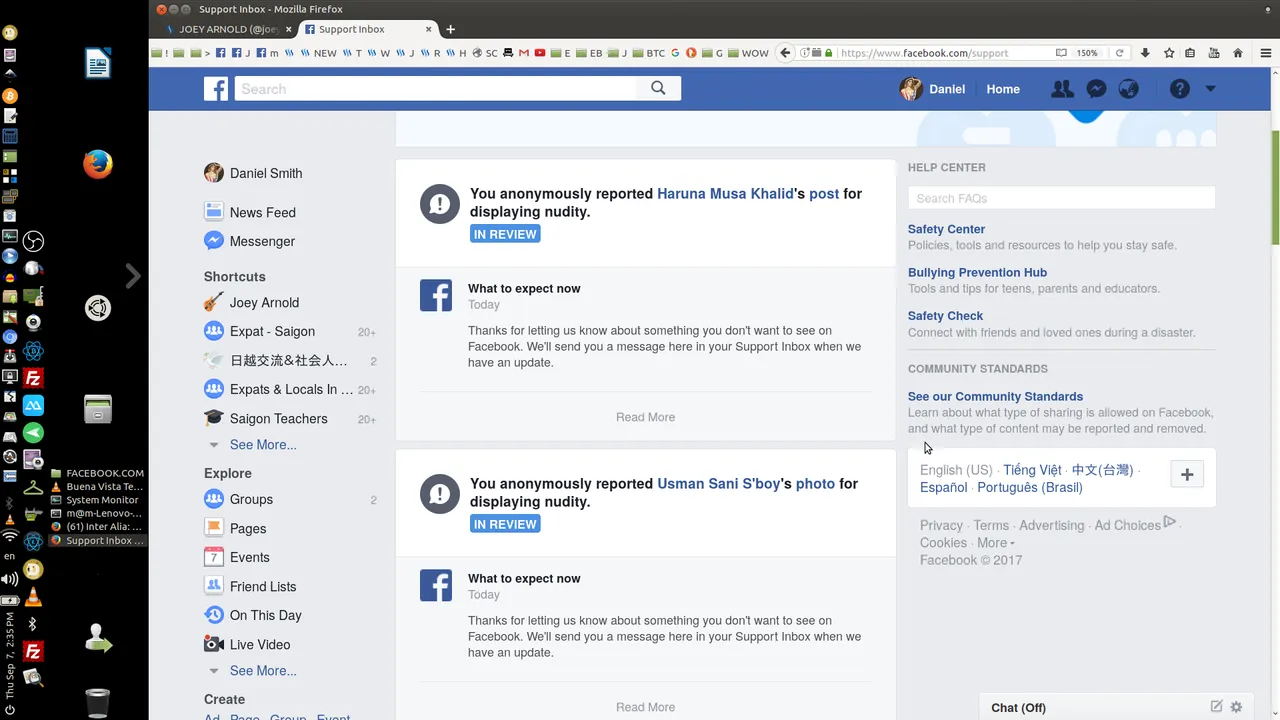Click Read More on the Haruna report

click(x=645, y=417)
